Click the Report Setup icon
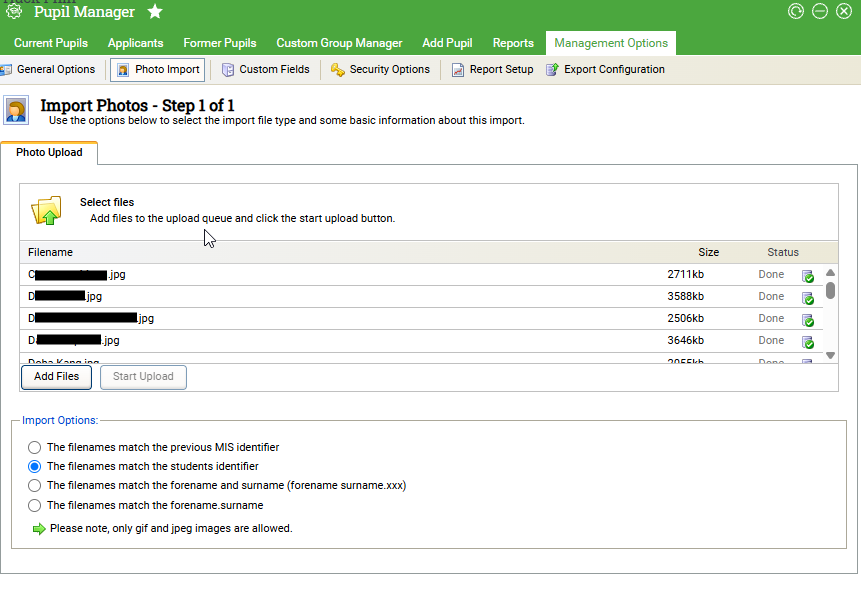Viewport: 861px width, 597px height. click(x=457, y=70)
